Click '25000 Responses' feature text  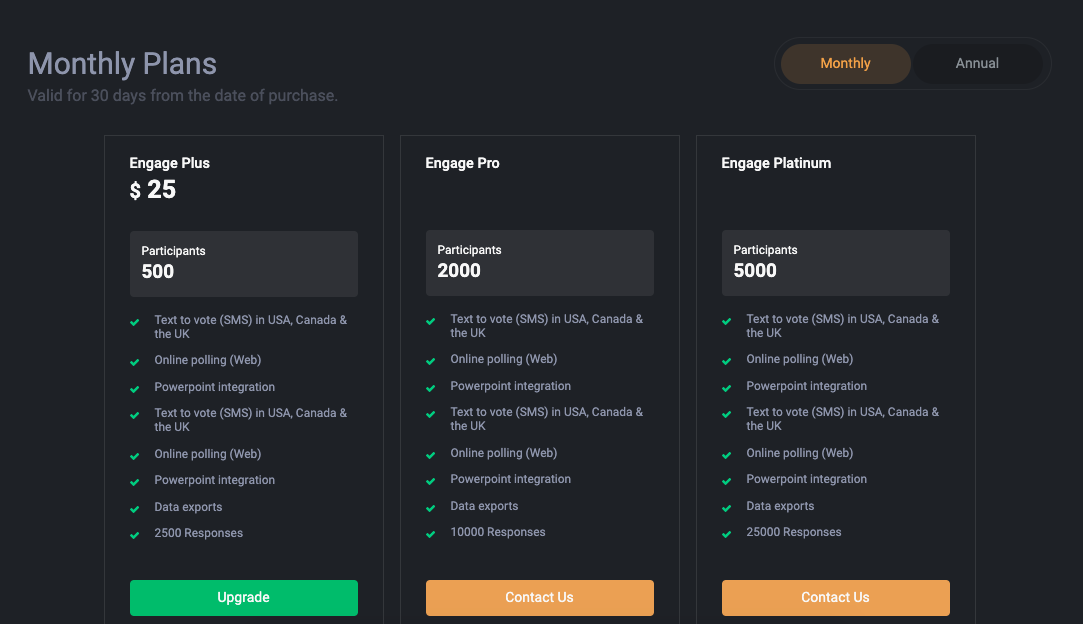(x=794, y=532)
